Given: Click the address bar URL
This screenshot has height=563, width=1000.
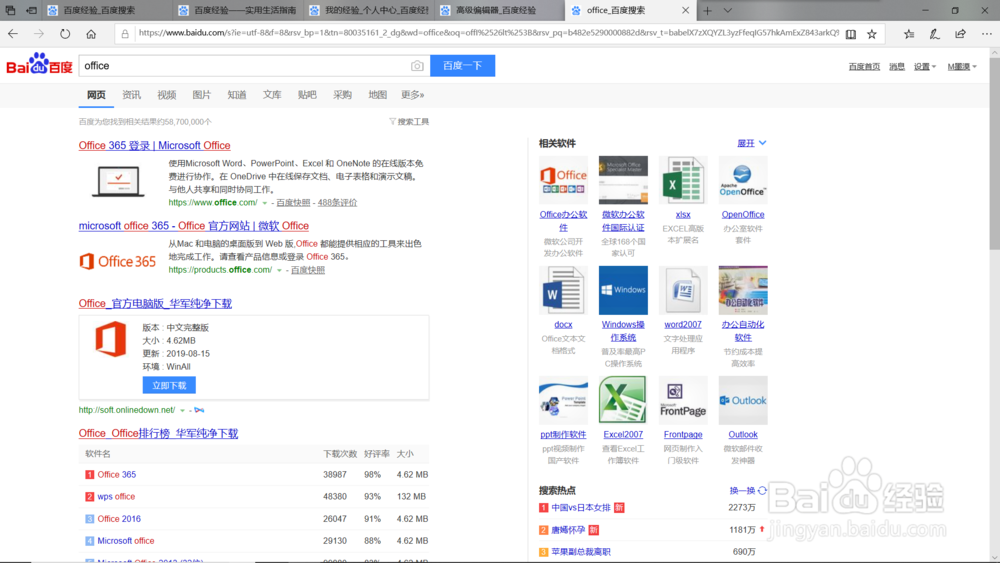Looking at the screenshot, I should [x=488, y=33].
